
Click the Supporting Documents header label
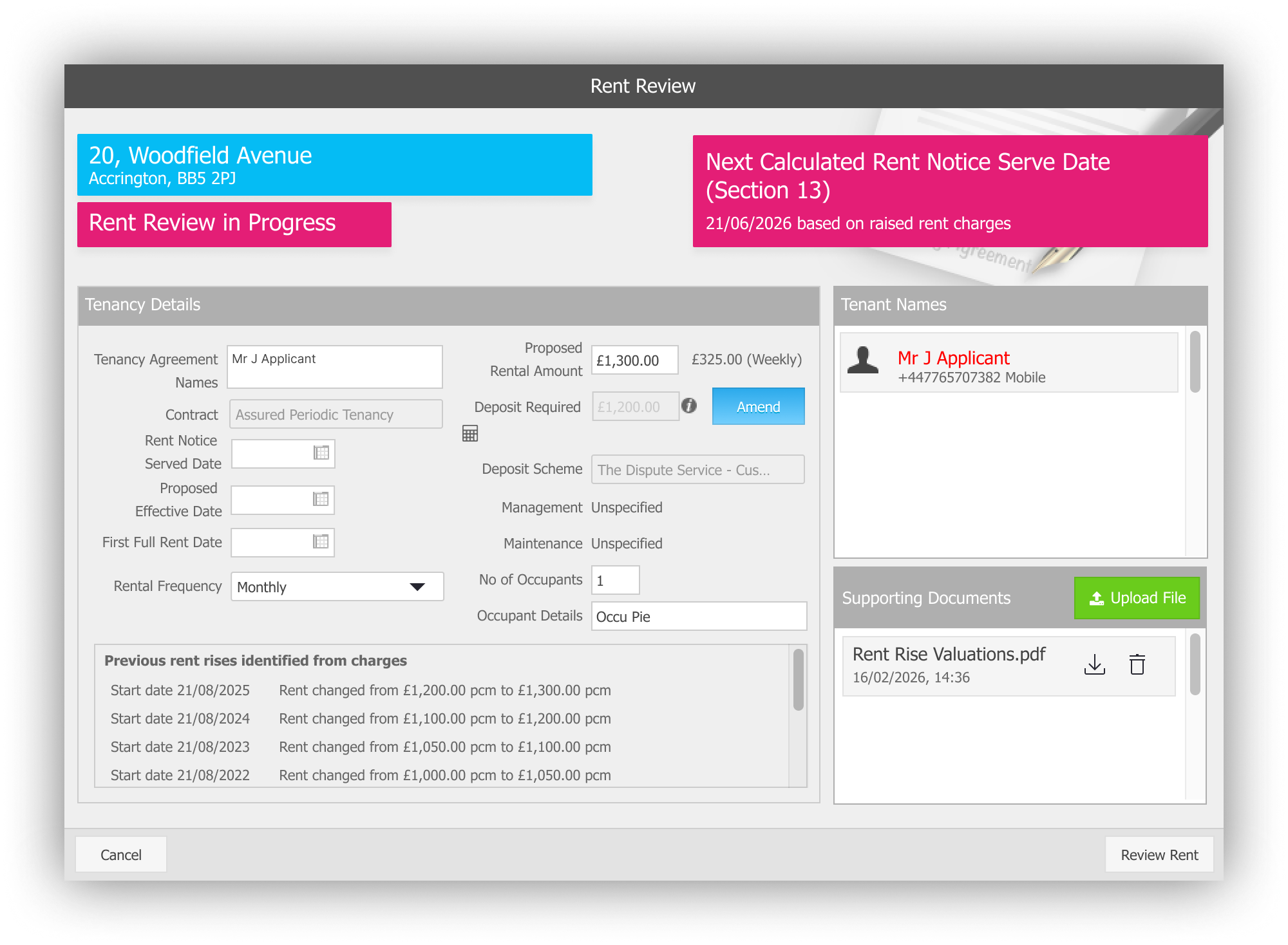point(926,598)
